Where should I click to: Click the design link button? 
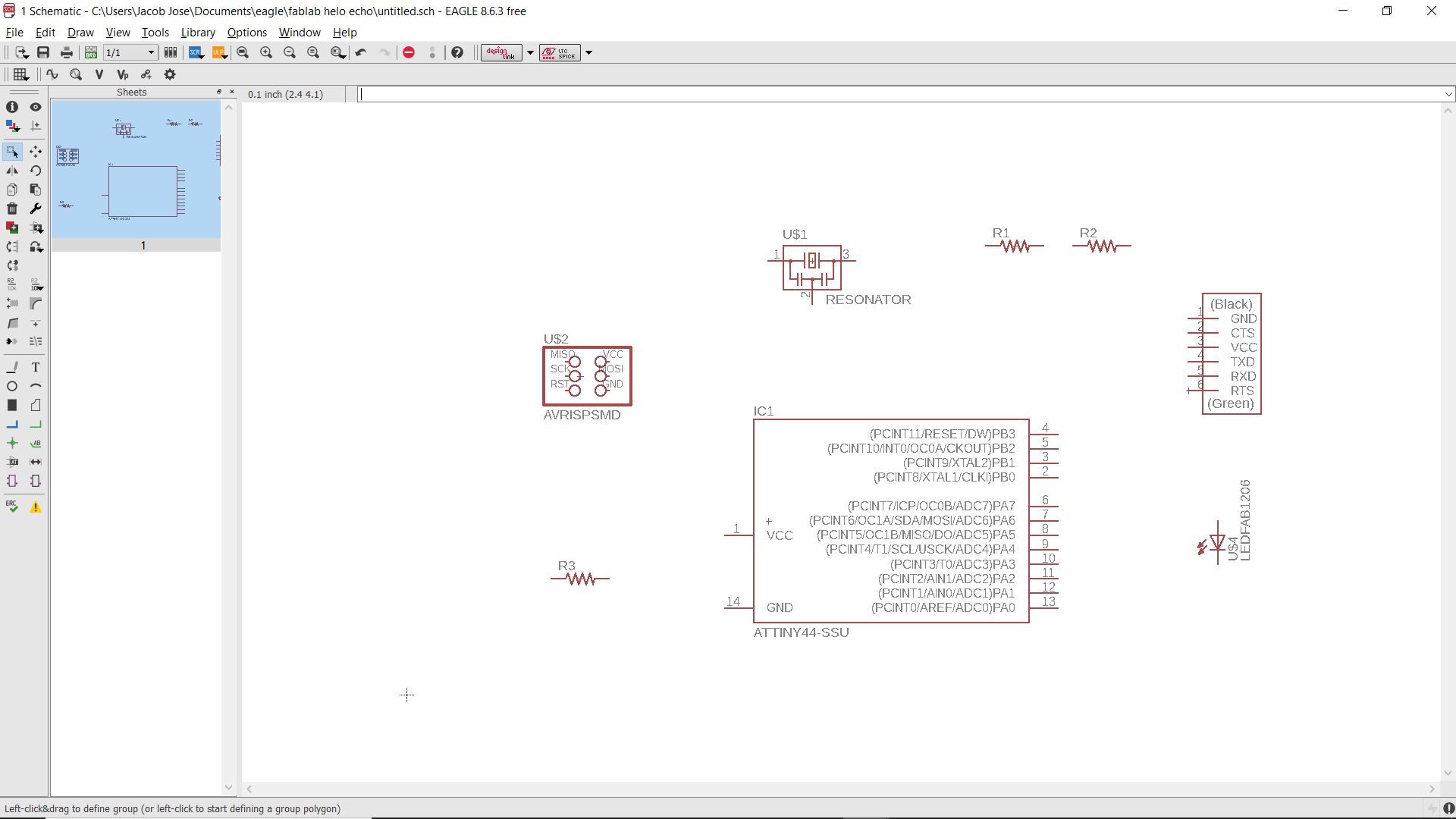coord(500,52)
